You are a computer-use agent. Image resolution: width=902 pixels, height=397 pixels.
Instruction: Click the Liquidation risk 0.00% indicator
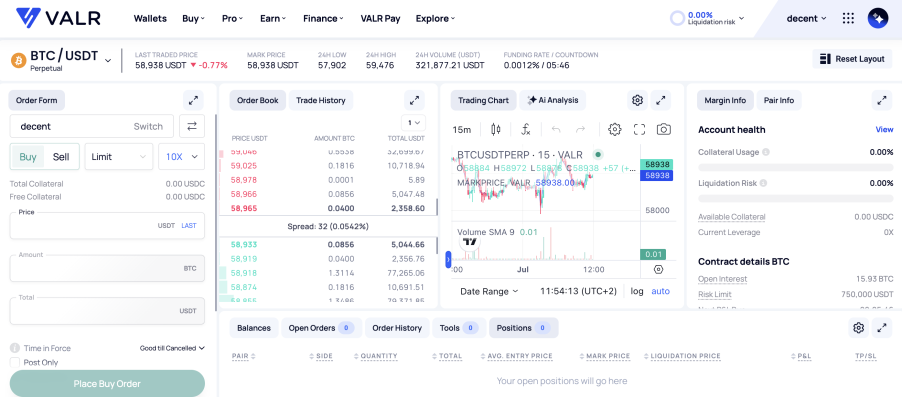707,18
